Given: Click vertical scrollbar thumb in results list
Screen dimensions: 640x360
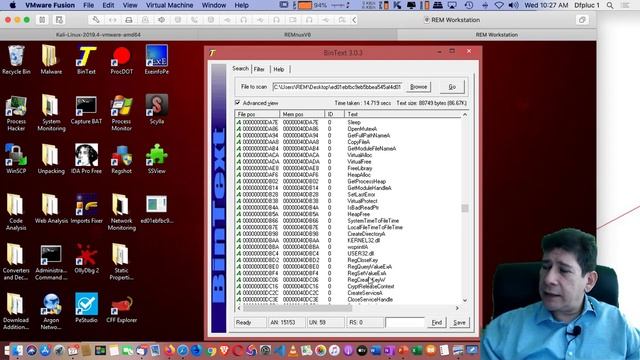Looking at the screenshot, I should 464,208.
